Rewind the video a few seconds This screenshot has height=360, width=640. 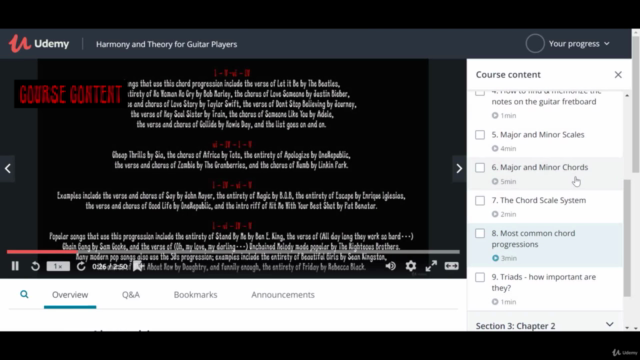[36, 266]
